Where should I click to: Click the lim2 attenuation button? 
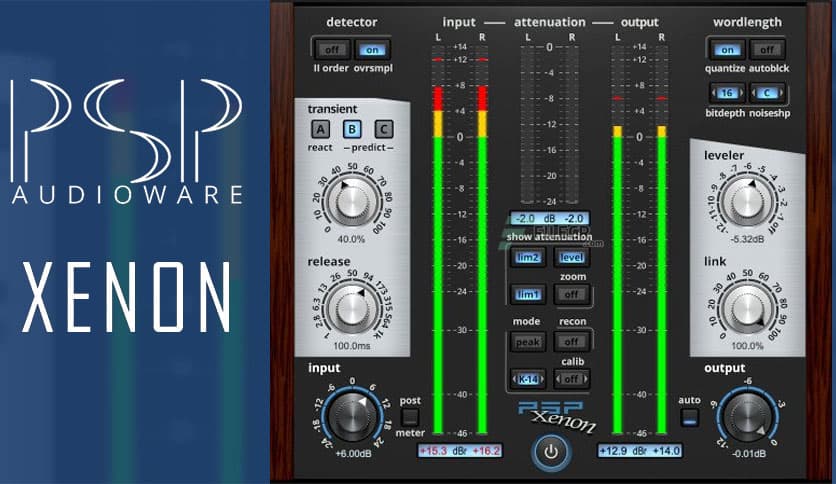click(528, 257)
